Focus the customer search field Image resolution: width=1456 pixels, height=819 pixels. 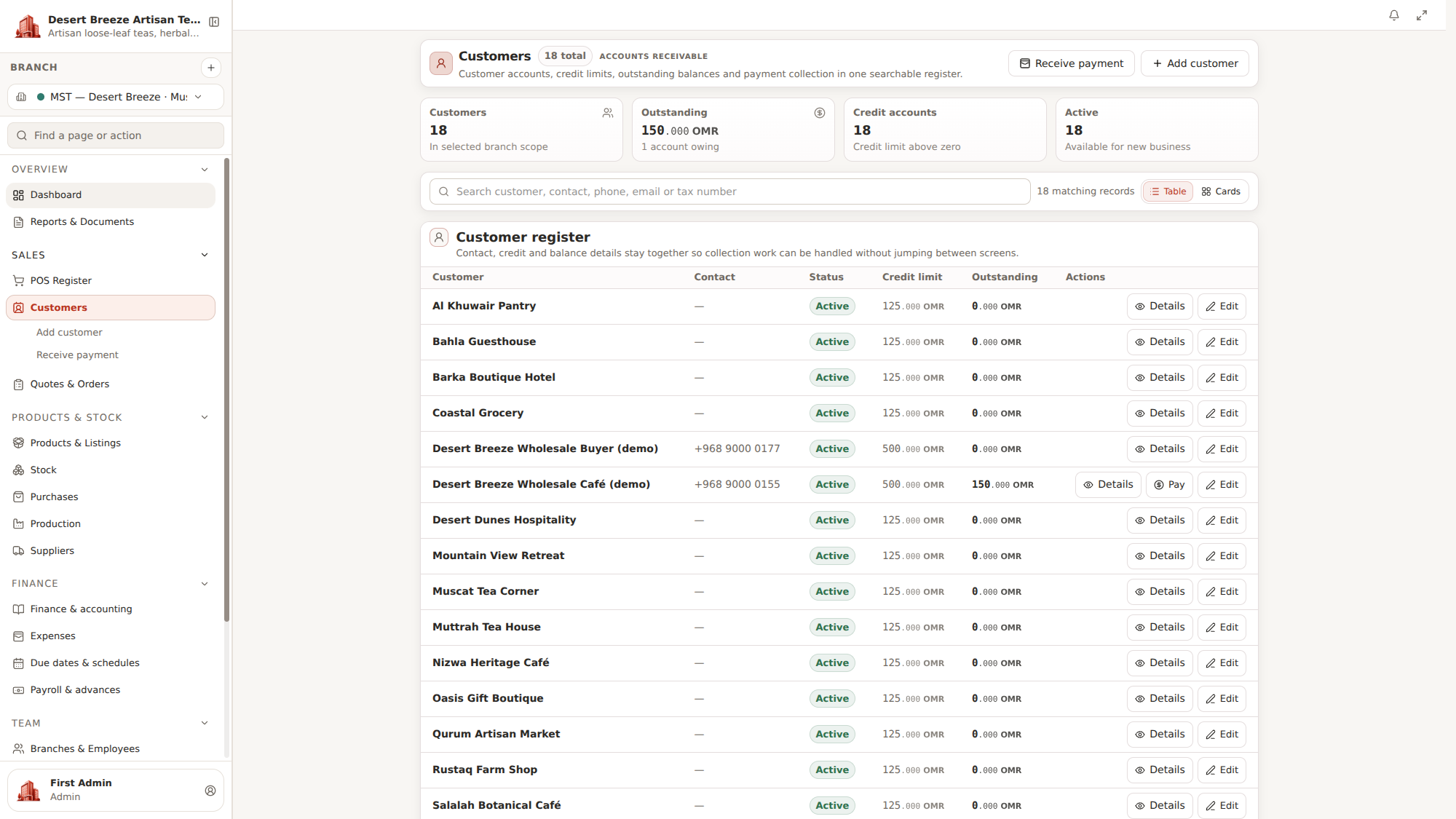(729, 191)
